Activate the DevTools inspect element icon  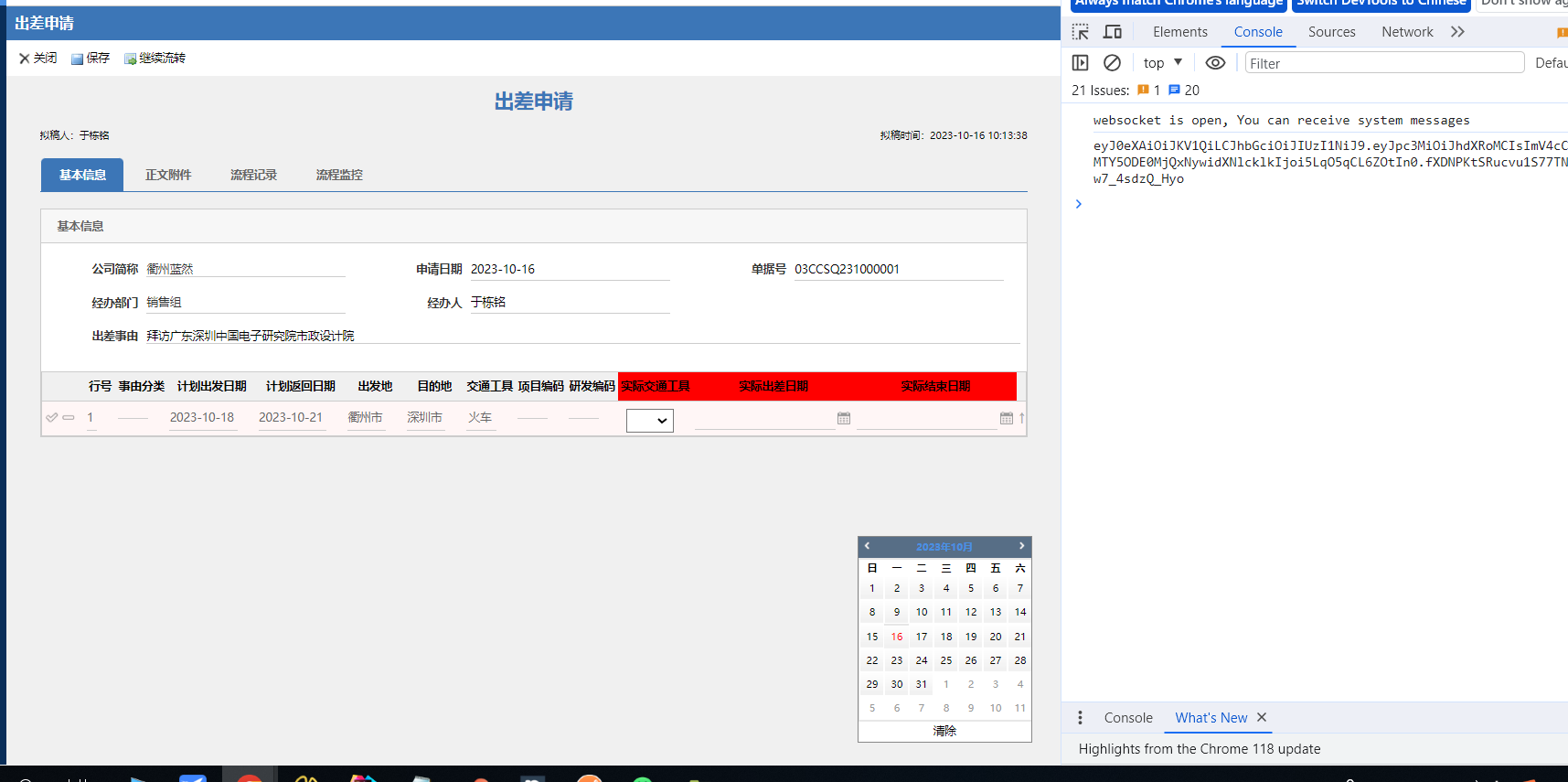point(1081,32)
